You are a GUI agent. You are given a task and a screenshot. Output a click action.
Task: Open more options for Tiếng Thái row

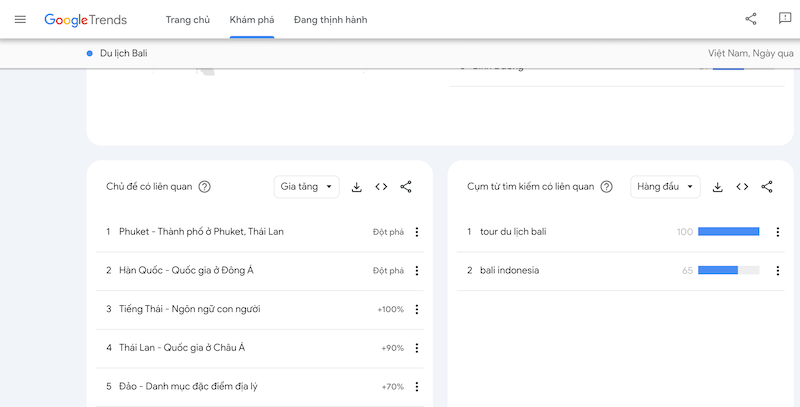[x=417, y=310]
